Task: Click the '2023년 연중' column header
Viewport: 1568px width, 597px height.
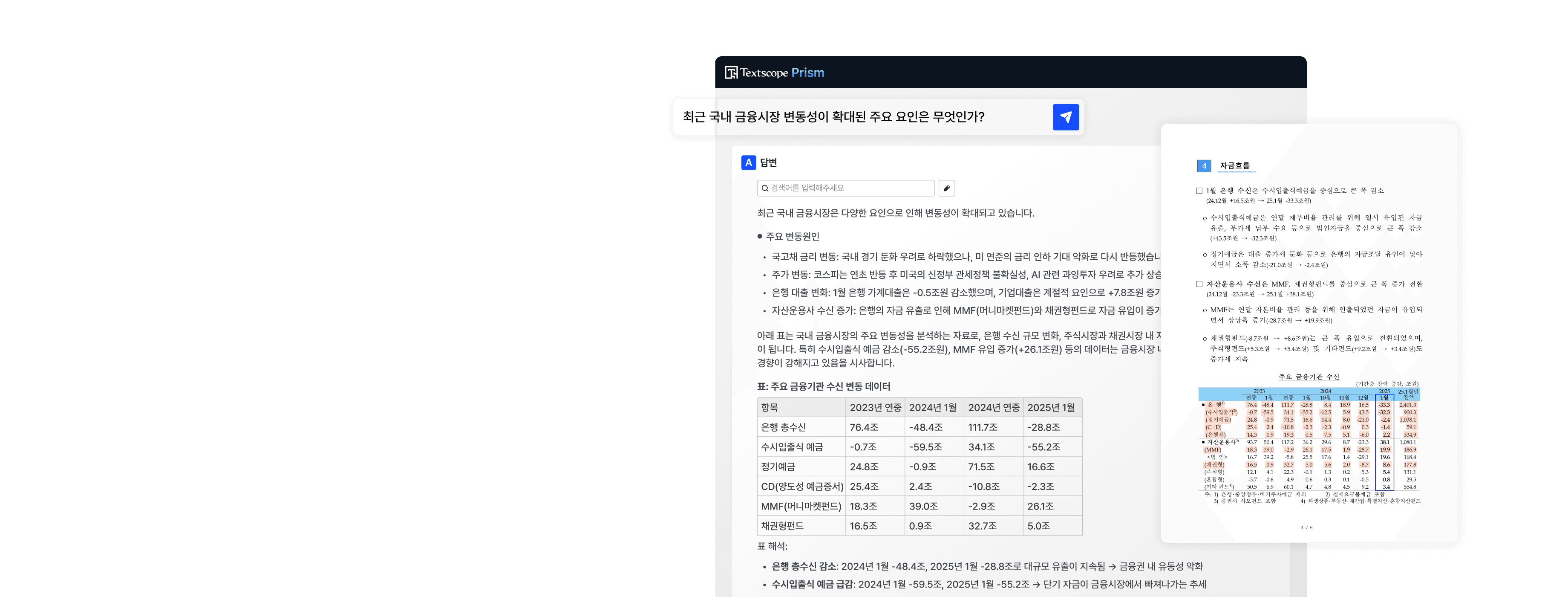Action: tap(875, 408)
